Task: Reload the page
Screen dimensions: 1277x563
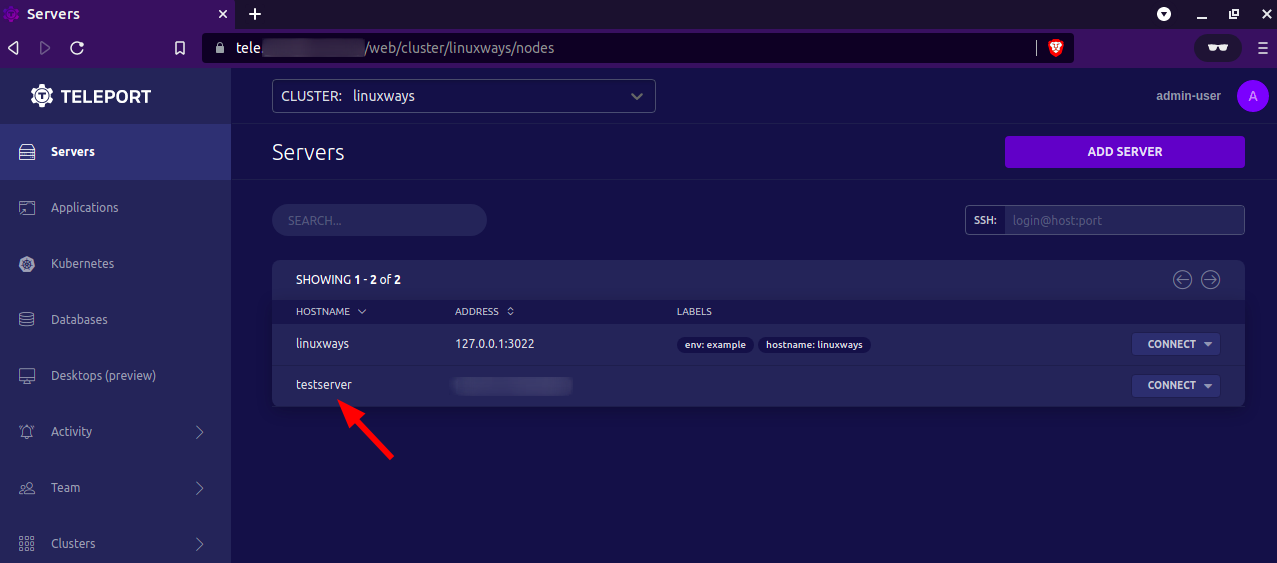Action: [77, 47]
